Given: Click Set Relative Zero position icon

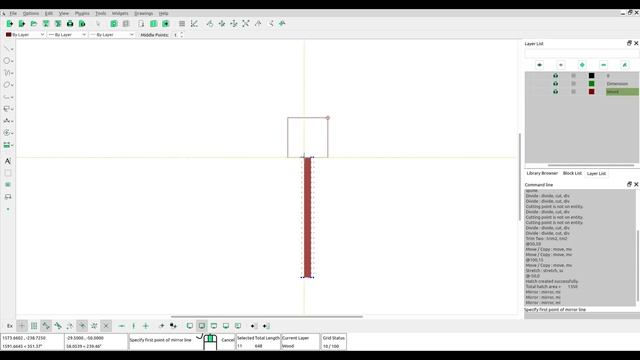Looking at the screenshot, I should [x=162, y=326].
